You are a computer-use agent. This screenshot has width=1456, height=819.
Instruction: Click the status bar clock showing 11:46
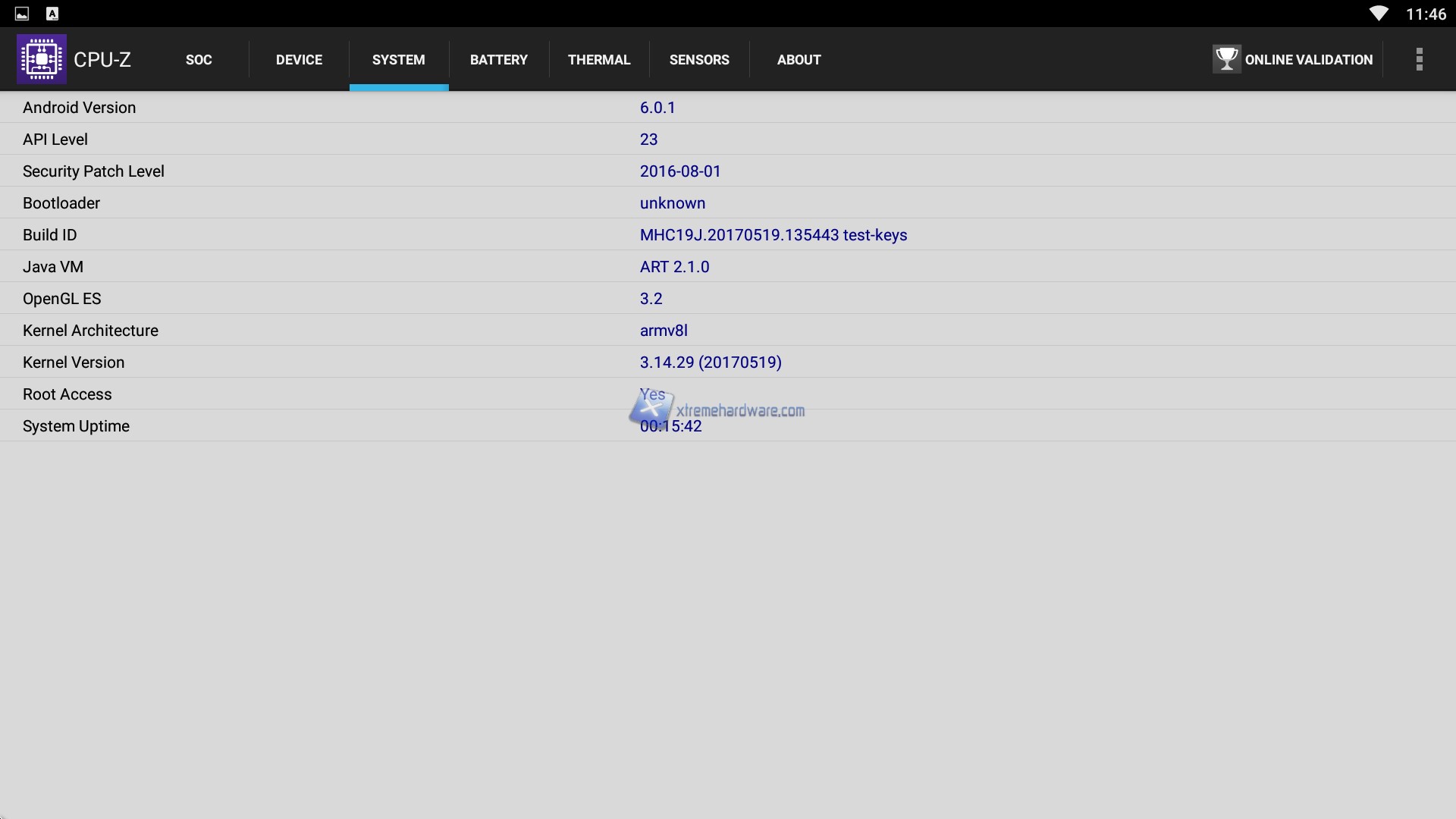click(1425, 14)
